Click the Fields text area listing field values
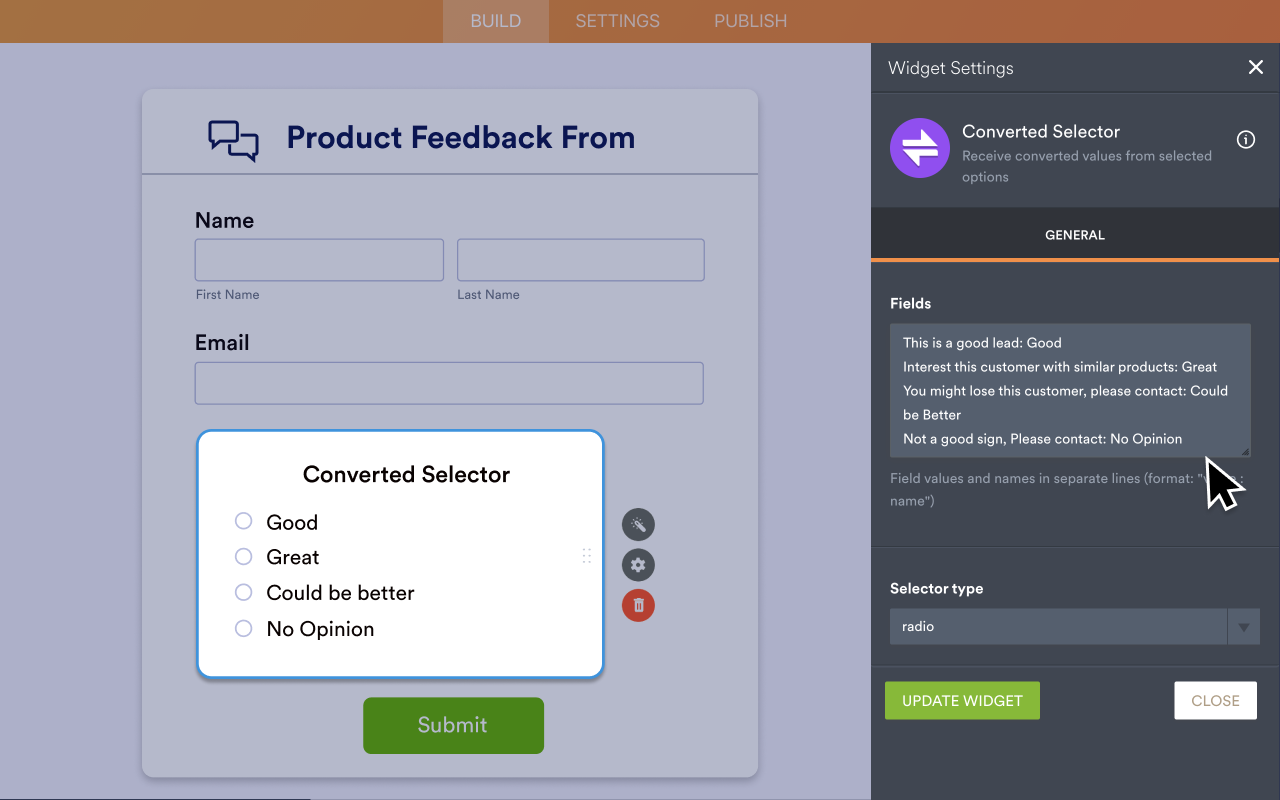Image resolution: width=1280 pixels, height=800 pixels. 1070,388
